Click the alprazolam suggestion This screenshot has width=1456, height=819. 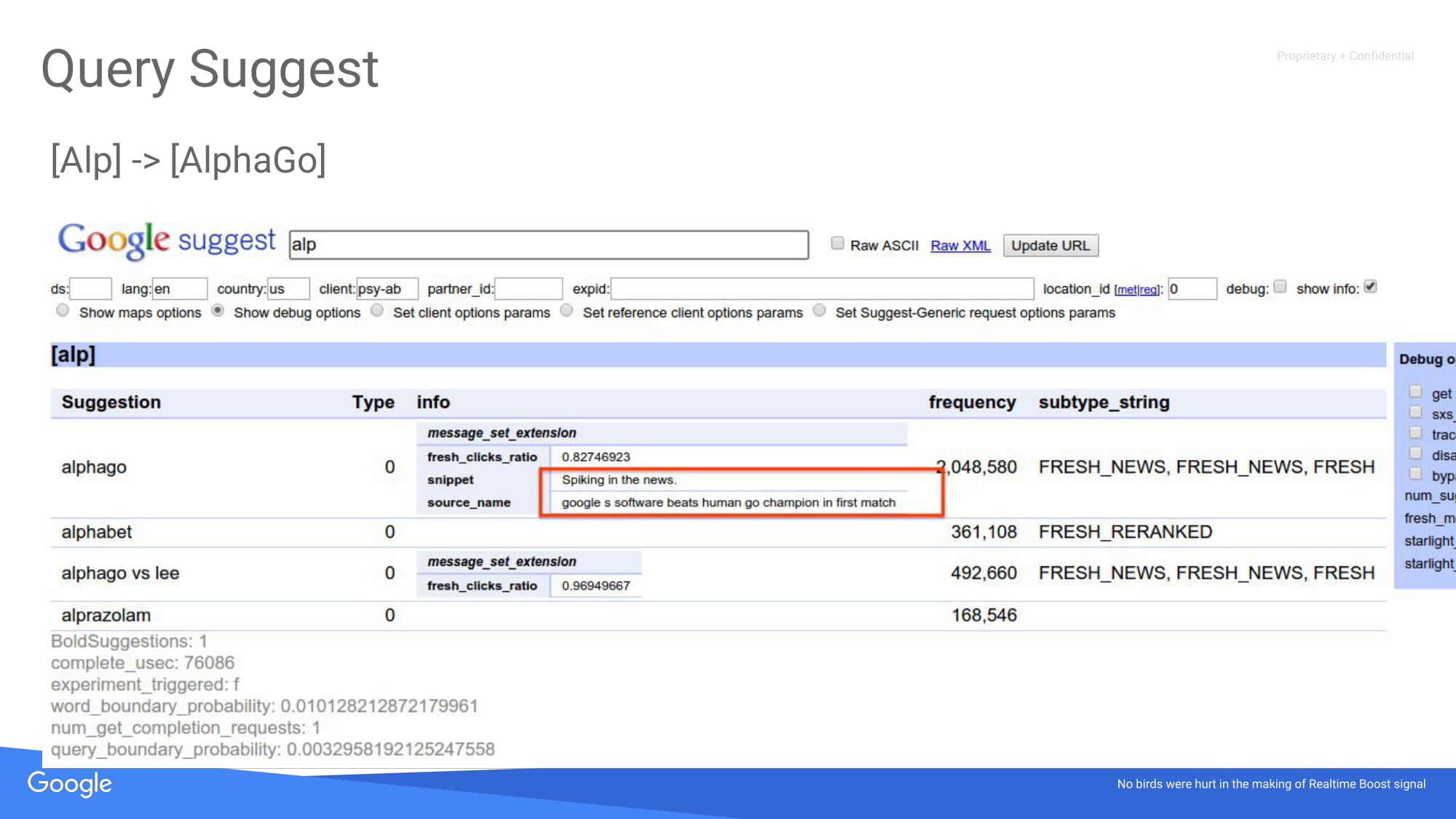[106, 615]
